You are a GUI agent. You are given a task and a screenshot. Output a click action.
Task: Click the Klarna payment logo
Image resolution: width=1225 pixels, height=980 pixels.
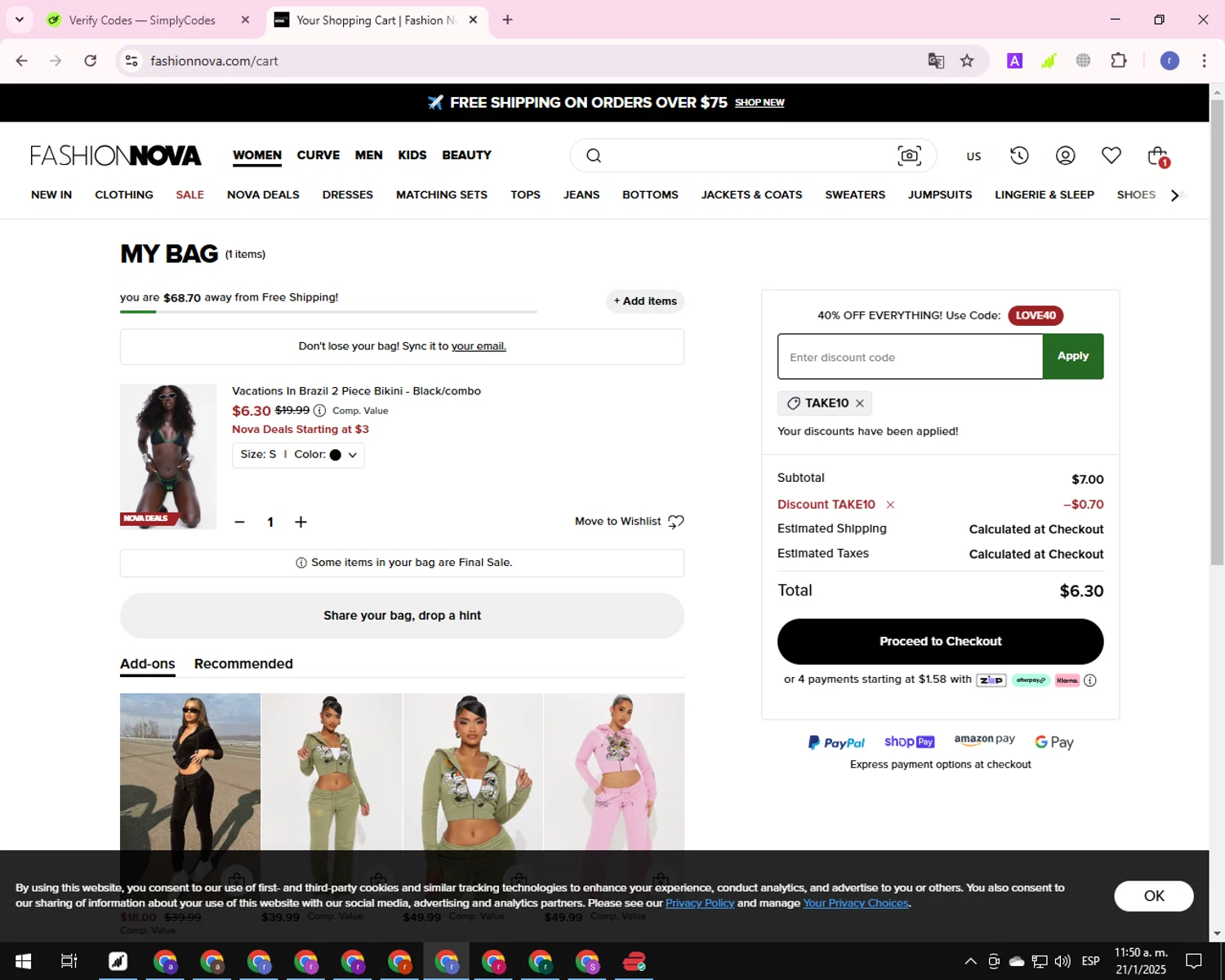pyautogui.click(x=1067, y=680)
